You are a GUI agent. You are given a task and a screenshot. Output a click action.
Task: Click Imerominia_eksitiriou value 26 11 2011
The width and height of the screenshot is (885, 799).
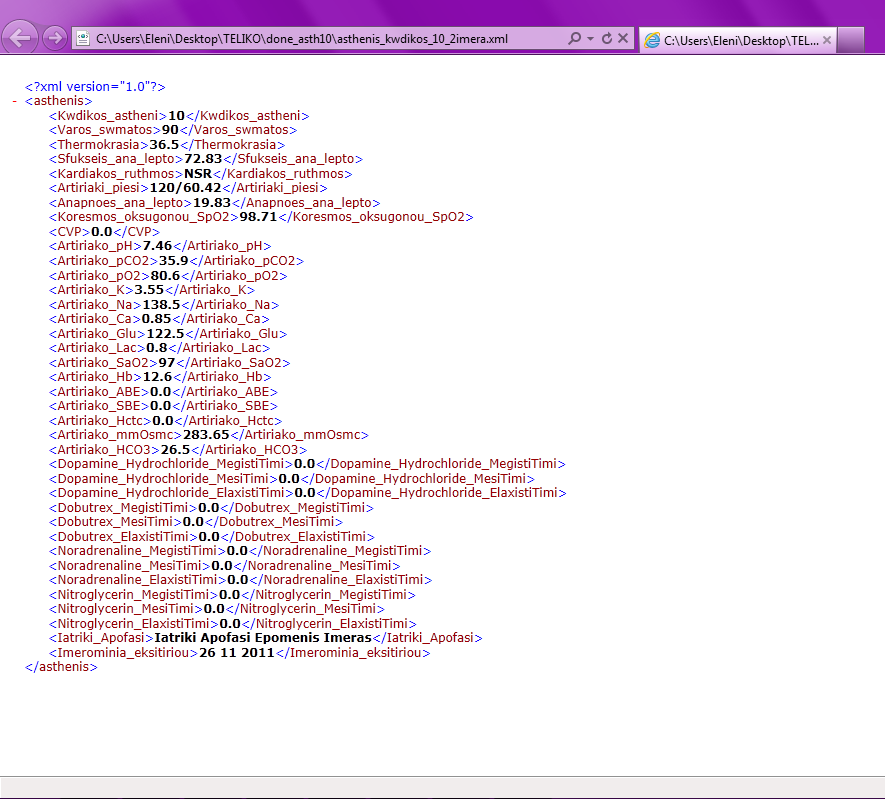point(237,653)
